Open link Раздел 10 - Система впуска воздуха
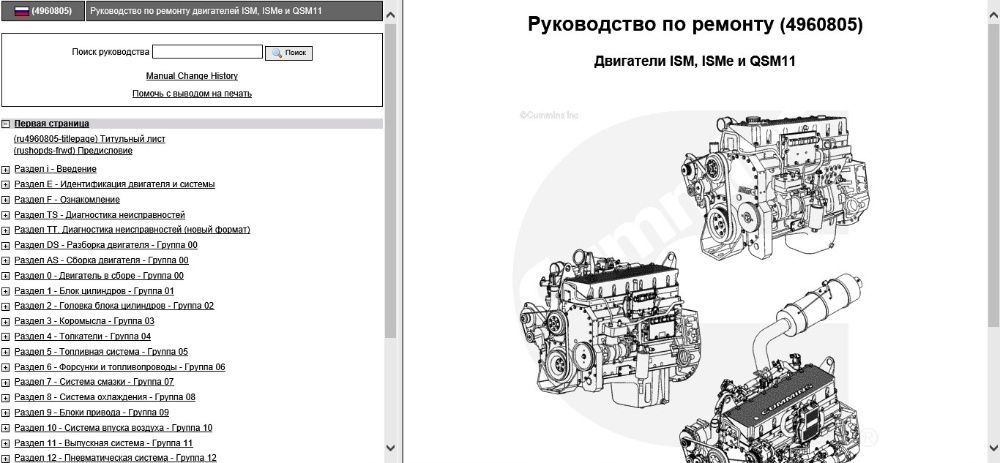This screenshot has width=1000, height=463. click(x=114, y=427)
